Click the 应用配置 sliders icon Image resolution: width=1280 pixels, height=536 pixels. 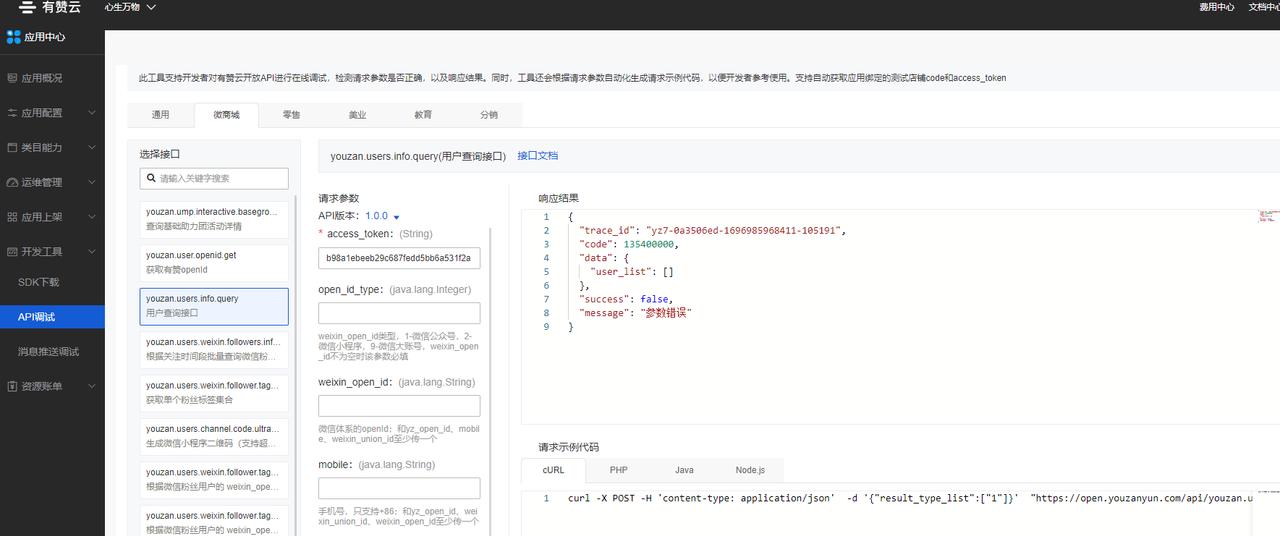click(12, 113)
